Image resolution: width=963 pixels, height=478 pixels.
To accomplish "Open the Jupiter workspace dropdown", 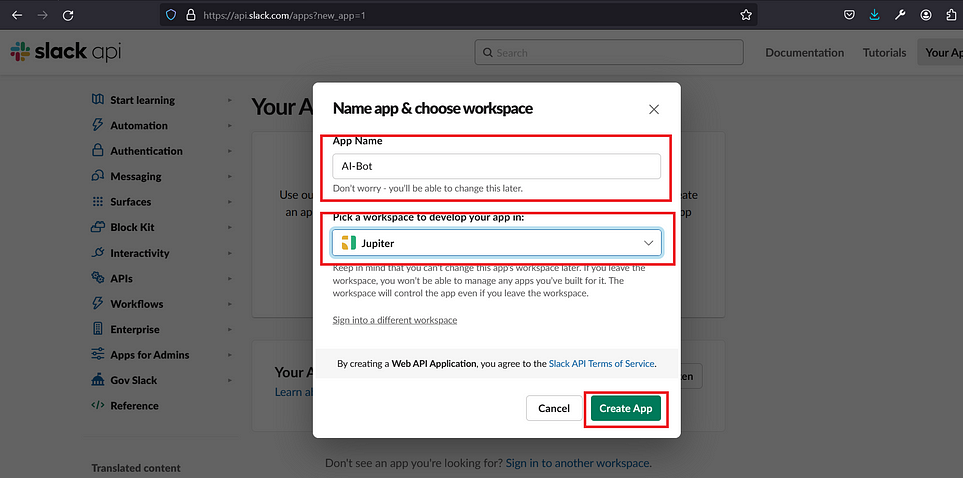I will tap(497, 243).
